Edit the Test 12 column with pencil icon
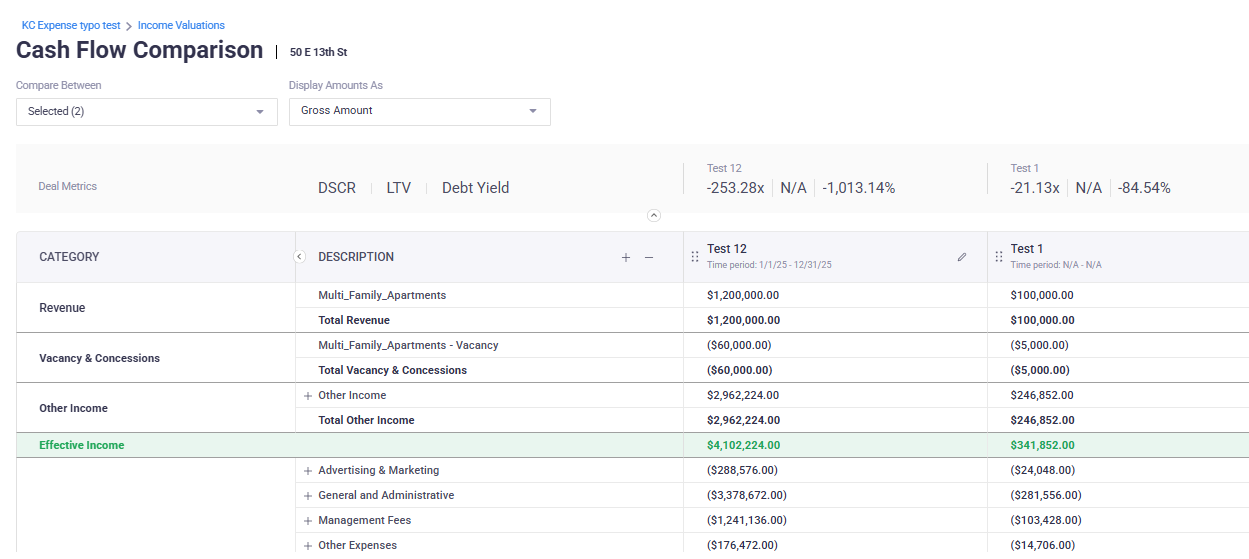This screenshot has height=559, width=1249. [x=962, y=257]
